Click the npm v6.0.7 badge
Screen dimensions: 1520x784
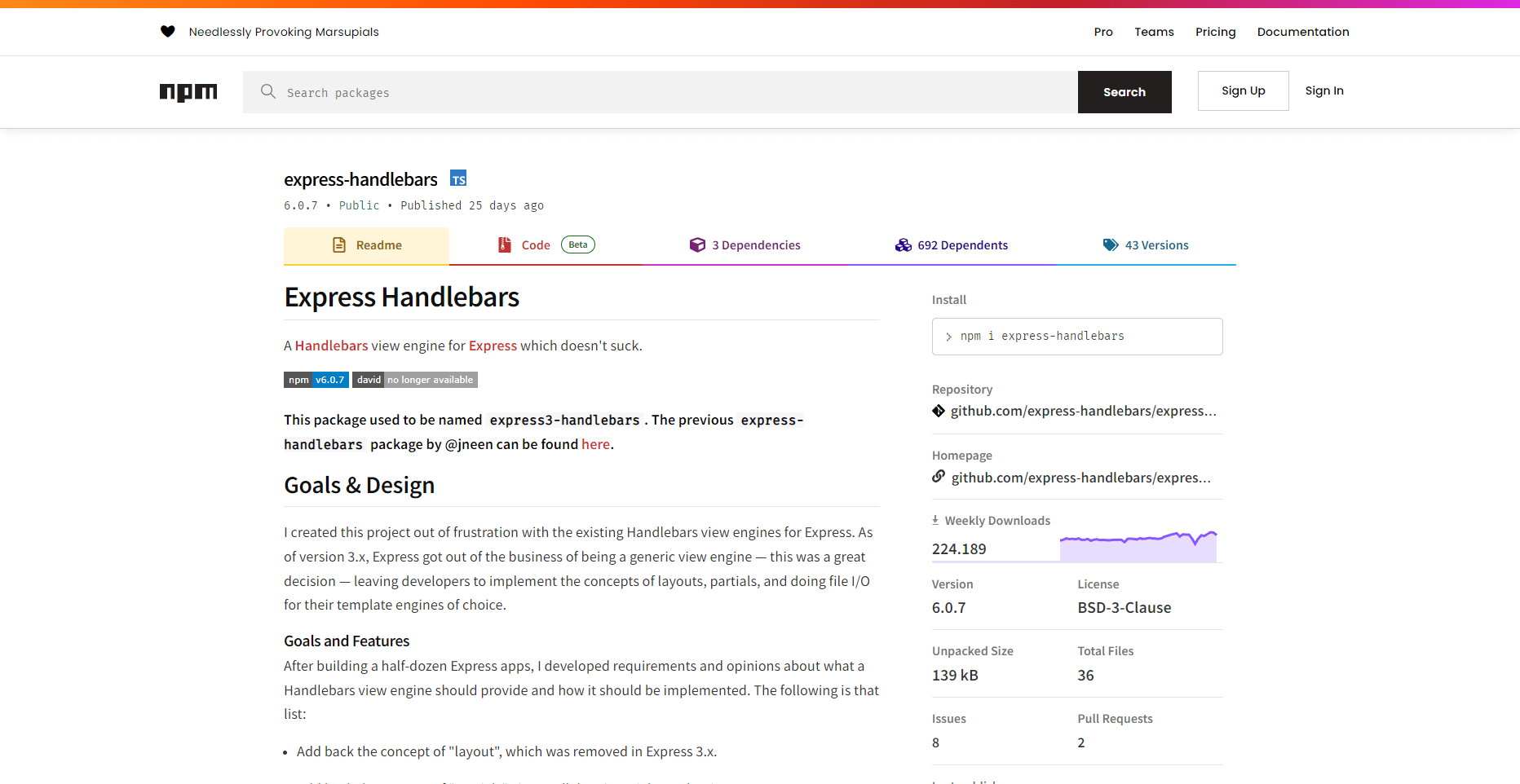tap(316, 380)
